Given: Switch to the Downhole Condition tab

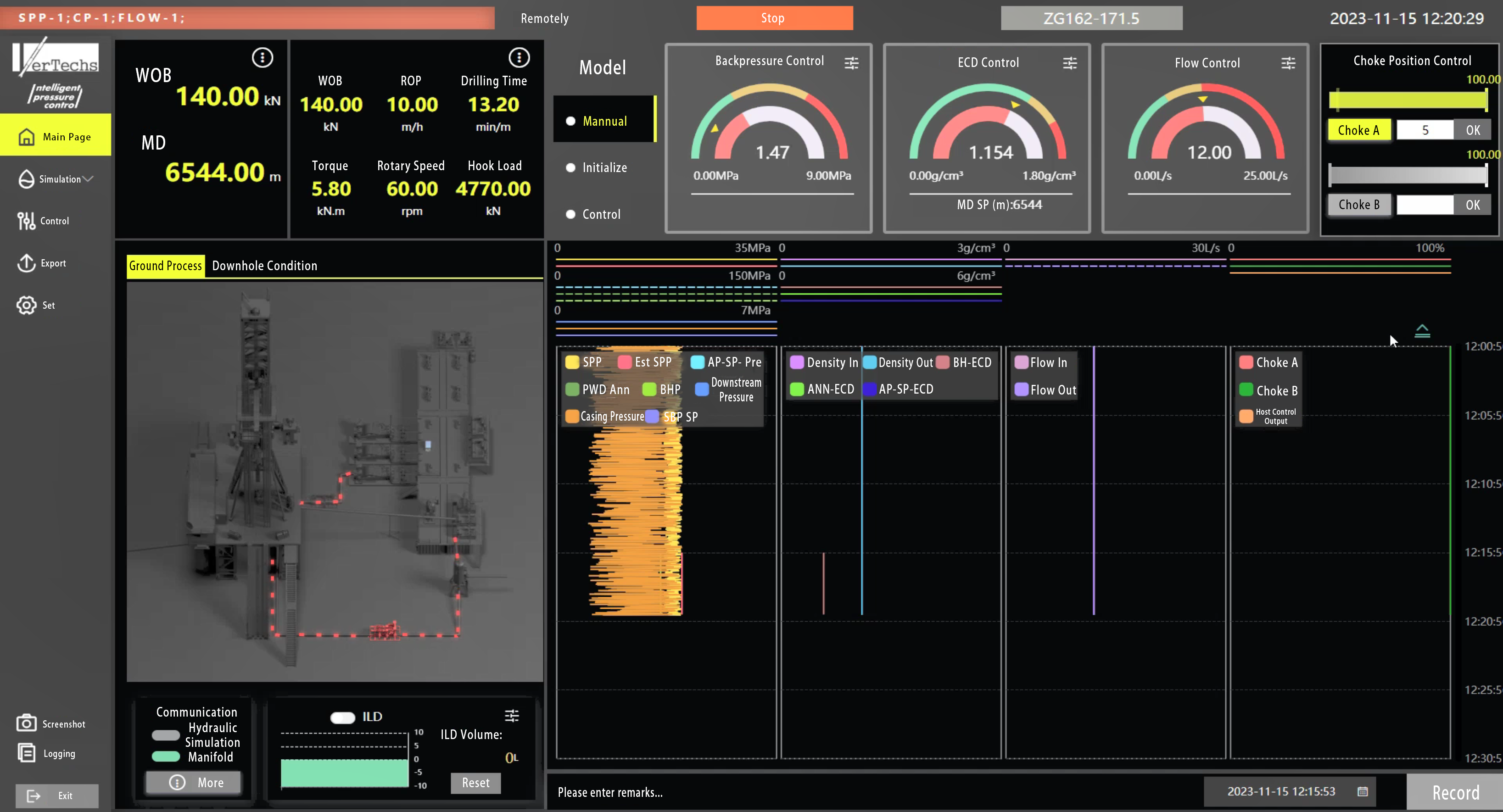Looking at the screenshot, I should pyautogui.click(x=264, y=266).
